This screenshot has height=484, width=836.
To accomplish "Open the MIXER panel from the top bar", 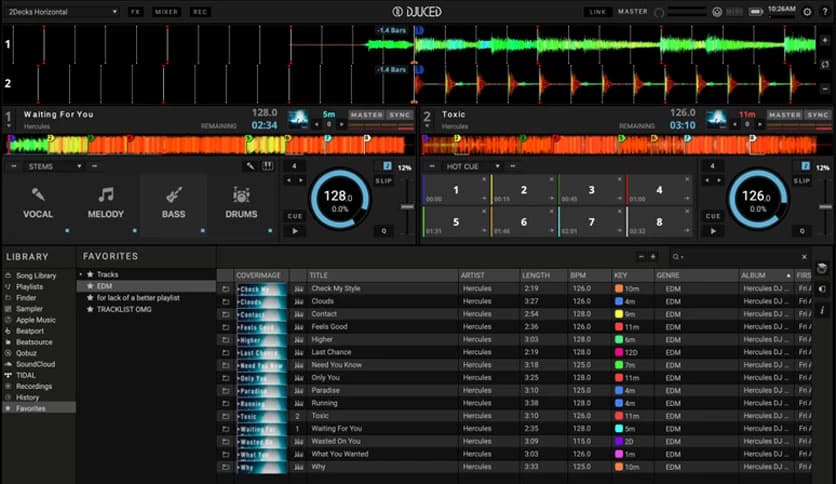I will 167,12.
